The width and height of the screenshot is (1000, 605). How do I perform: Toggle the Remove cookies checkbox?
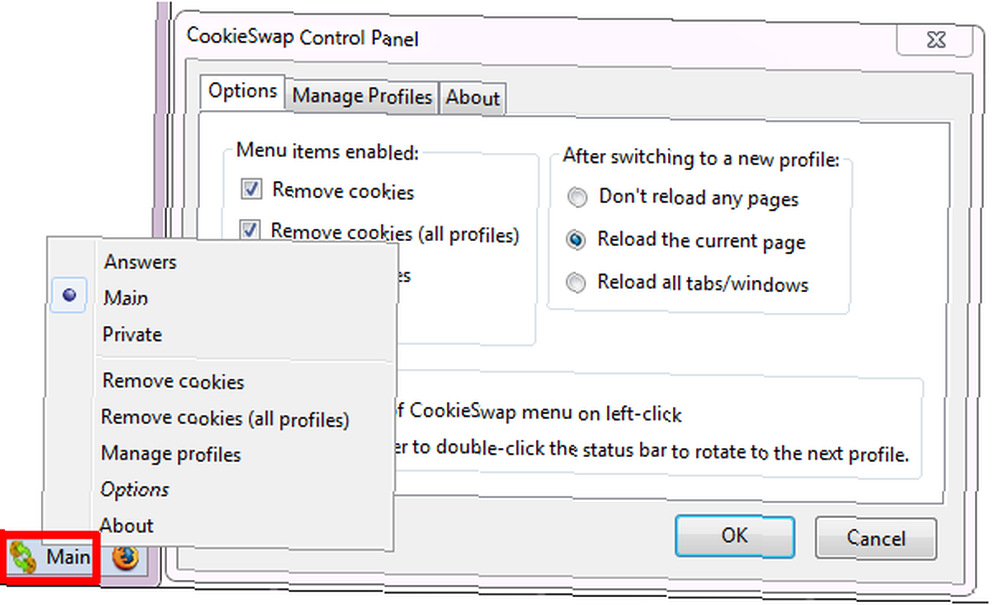point(251,189)
